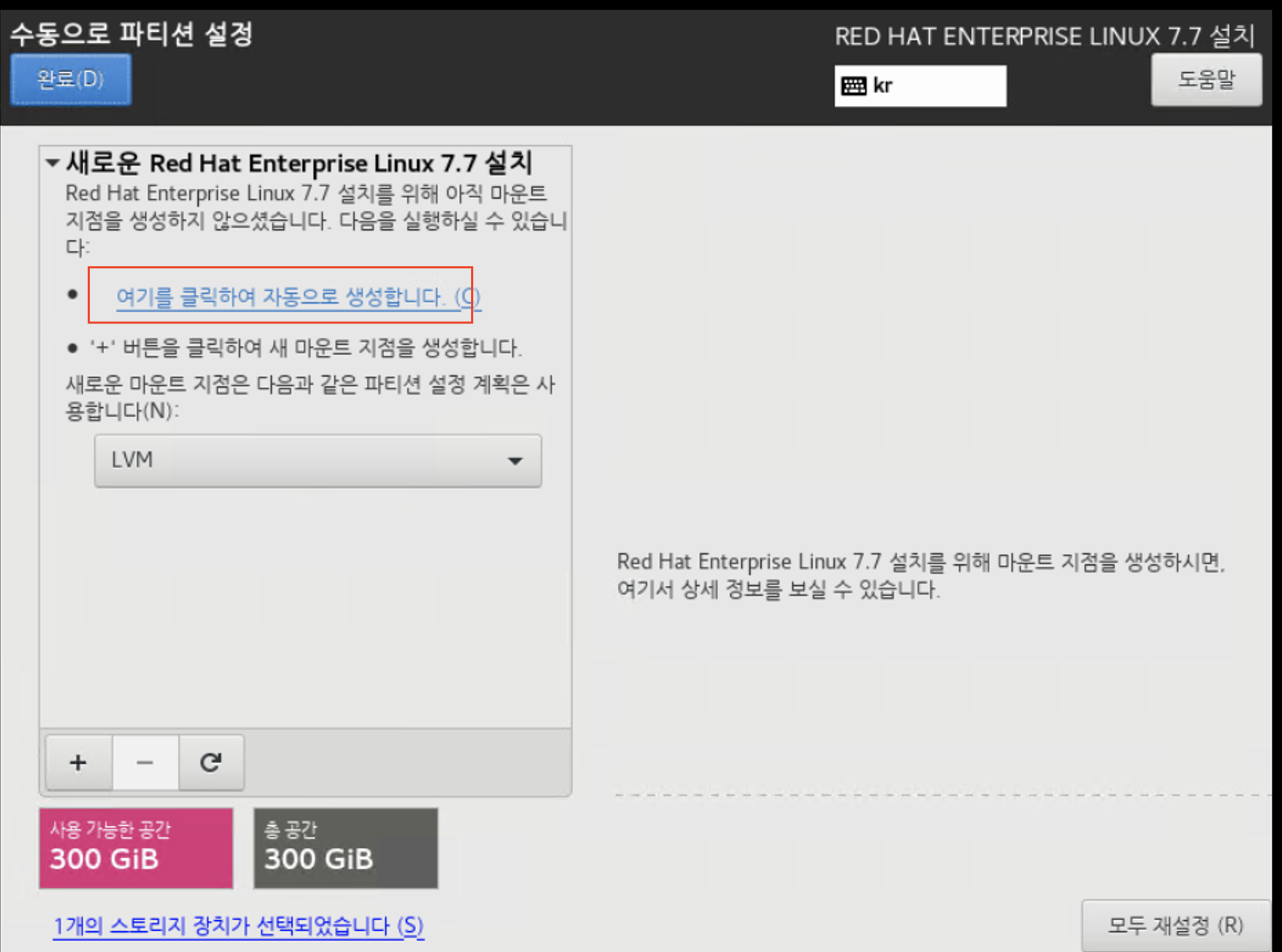
Task: Open the 1개의 스토리지 장치가 선택되었습니다 link
Action: [x=239, y=926]
